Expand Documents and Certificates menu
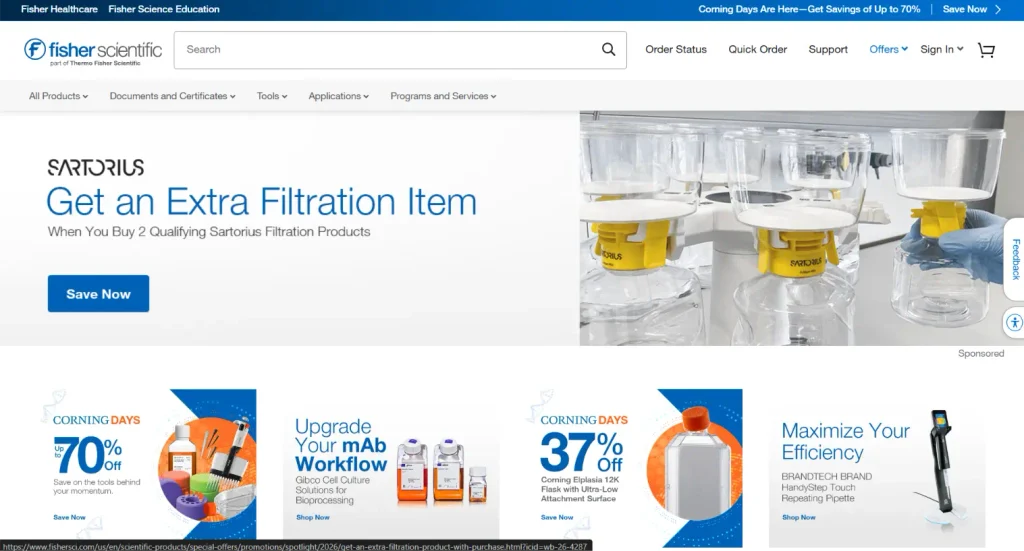 tap(172, 96)
